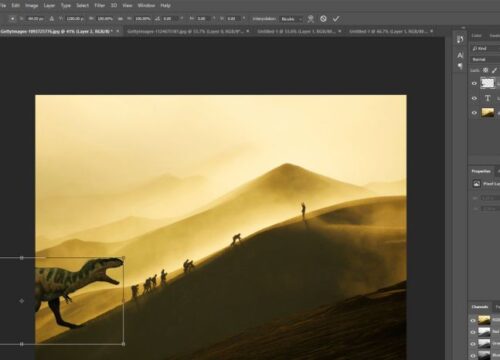Switch to the third document tab Untitled

[x=296, y=31]
